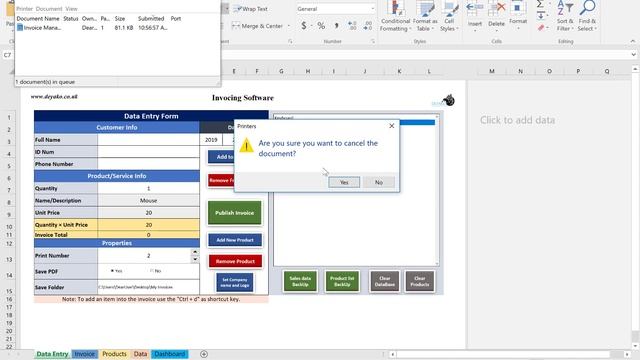
Task: Click Decrease Decimal icon
Action: tap(368, 26)
